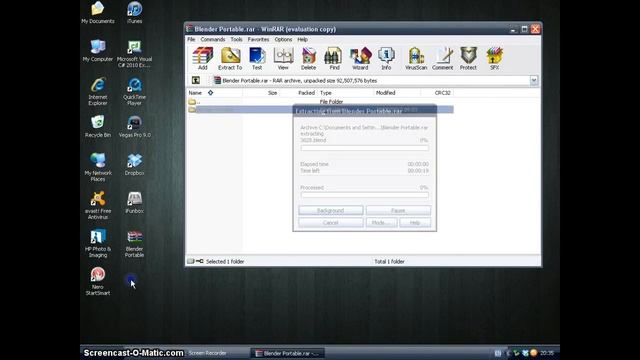Open the Help menu
The width and height of the screenshot is (640, 360).
302,40
